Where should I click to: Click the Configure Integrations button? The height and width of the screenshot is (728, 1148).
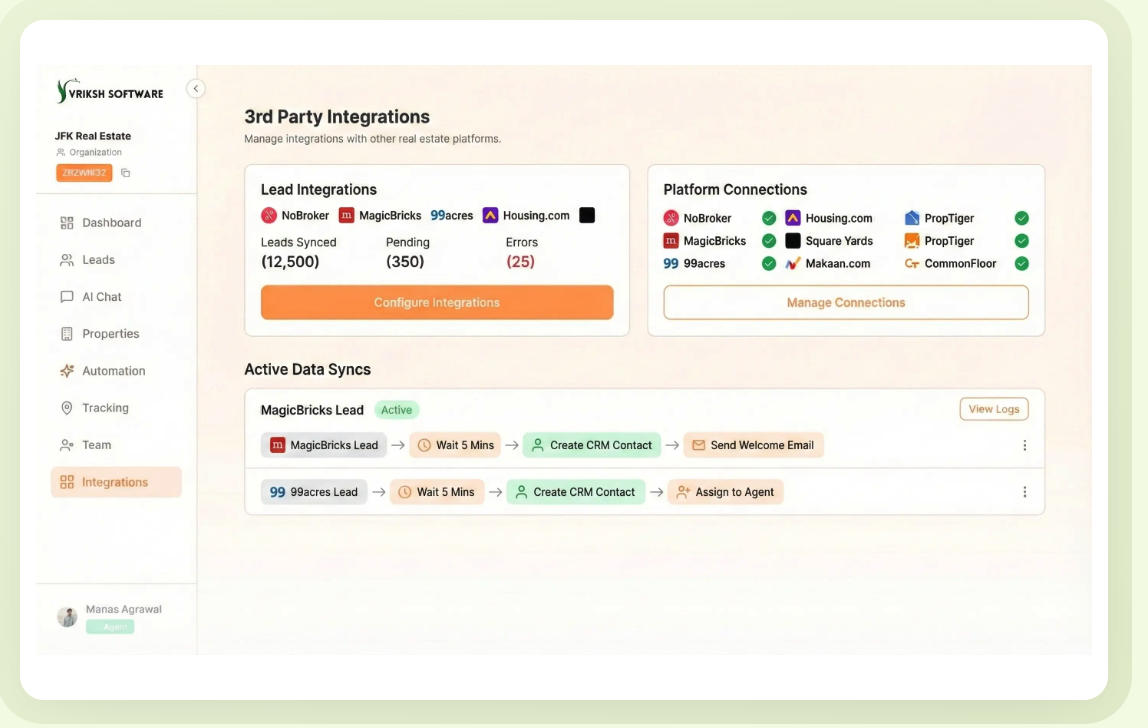click(x=437, y=301)
